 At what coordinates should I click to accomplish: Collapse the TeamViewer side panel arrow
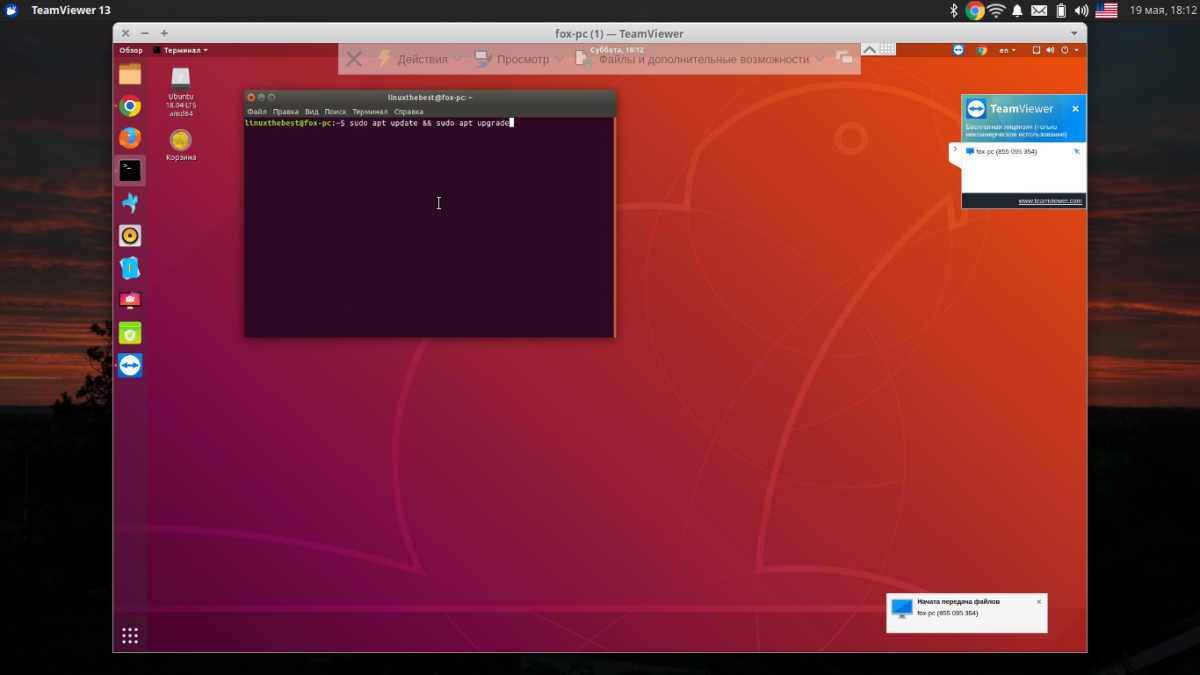tap(955, 150)
